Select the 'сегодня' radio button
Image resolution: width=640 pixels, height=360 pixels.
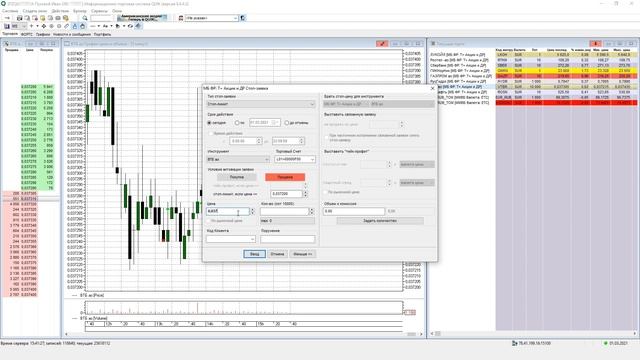pyautogui.click(x=209, y=122)
